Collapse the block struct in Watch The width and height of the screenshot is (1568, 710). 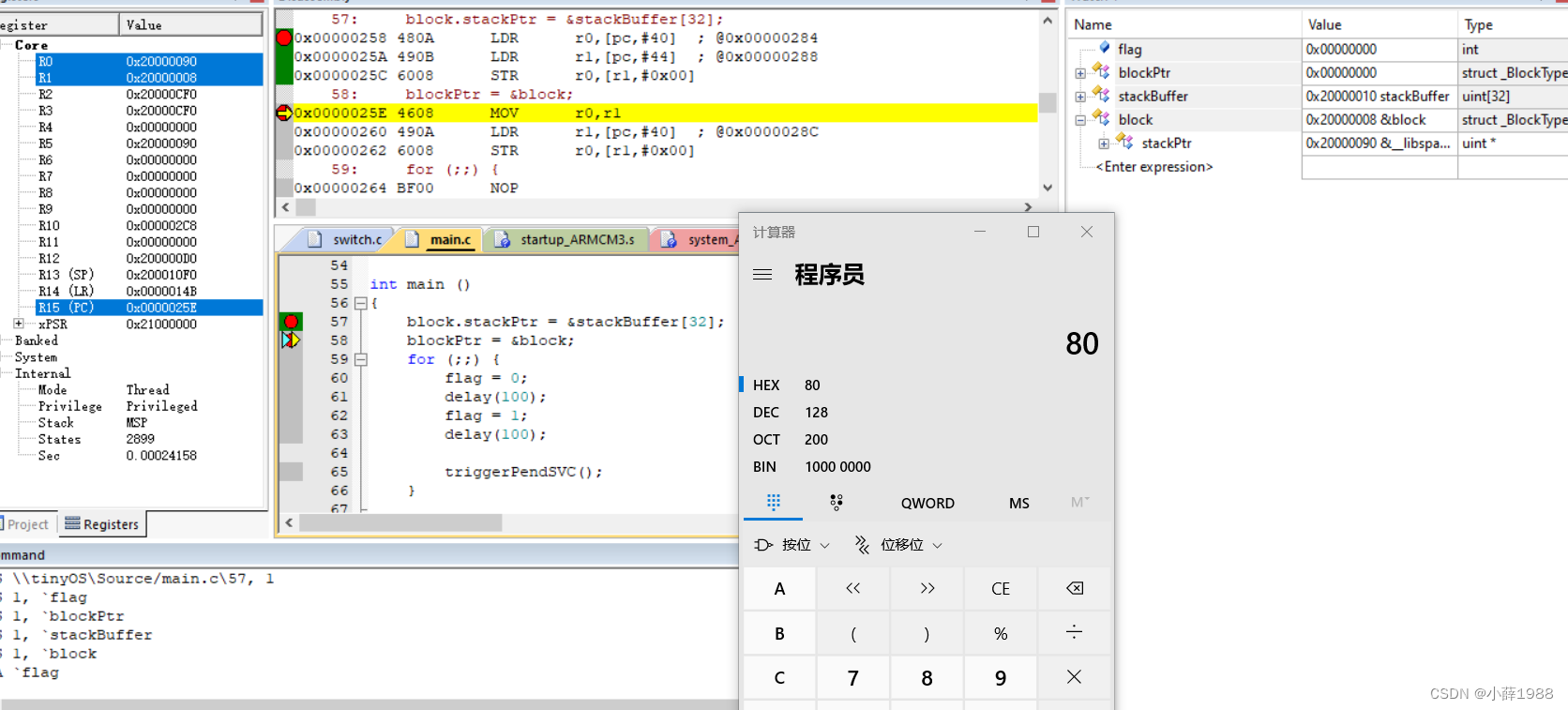(1080, 120)
